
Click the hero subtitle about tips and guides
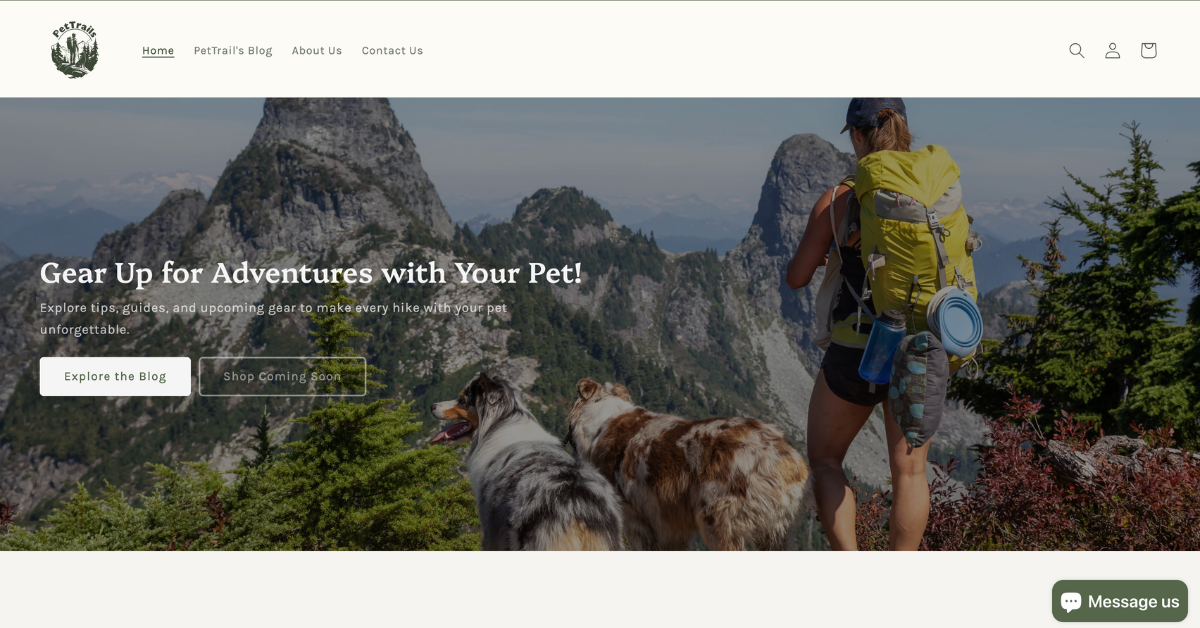click(274, 318)
